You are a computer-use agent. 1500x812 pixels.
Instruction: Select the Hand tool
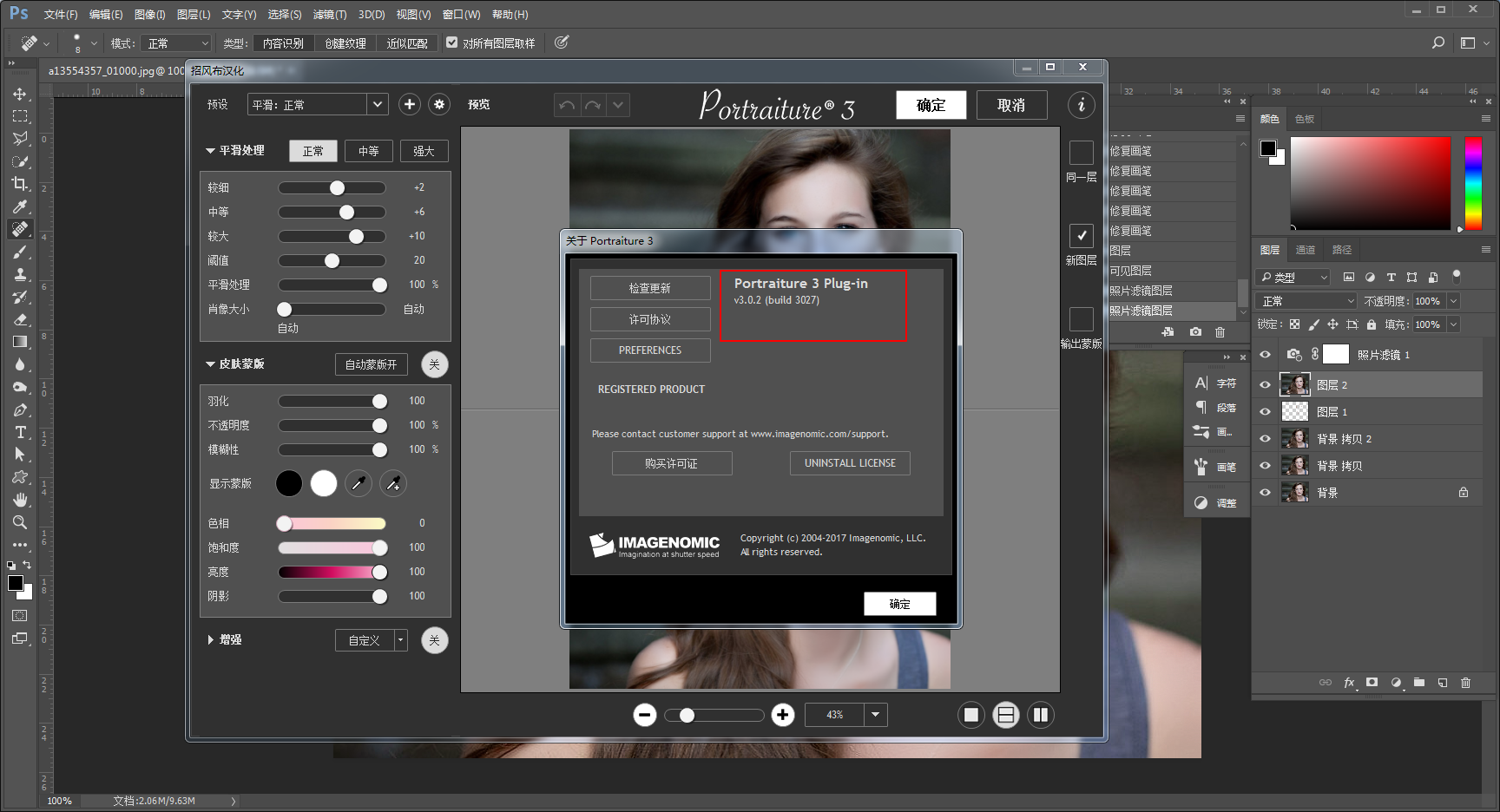19,500
